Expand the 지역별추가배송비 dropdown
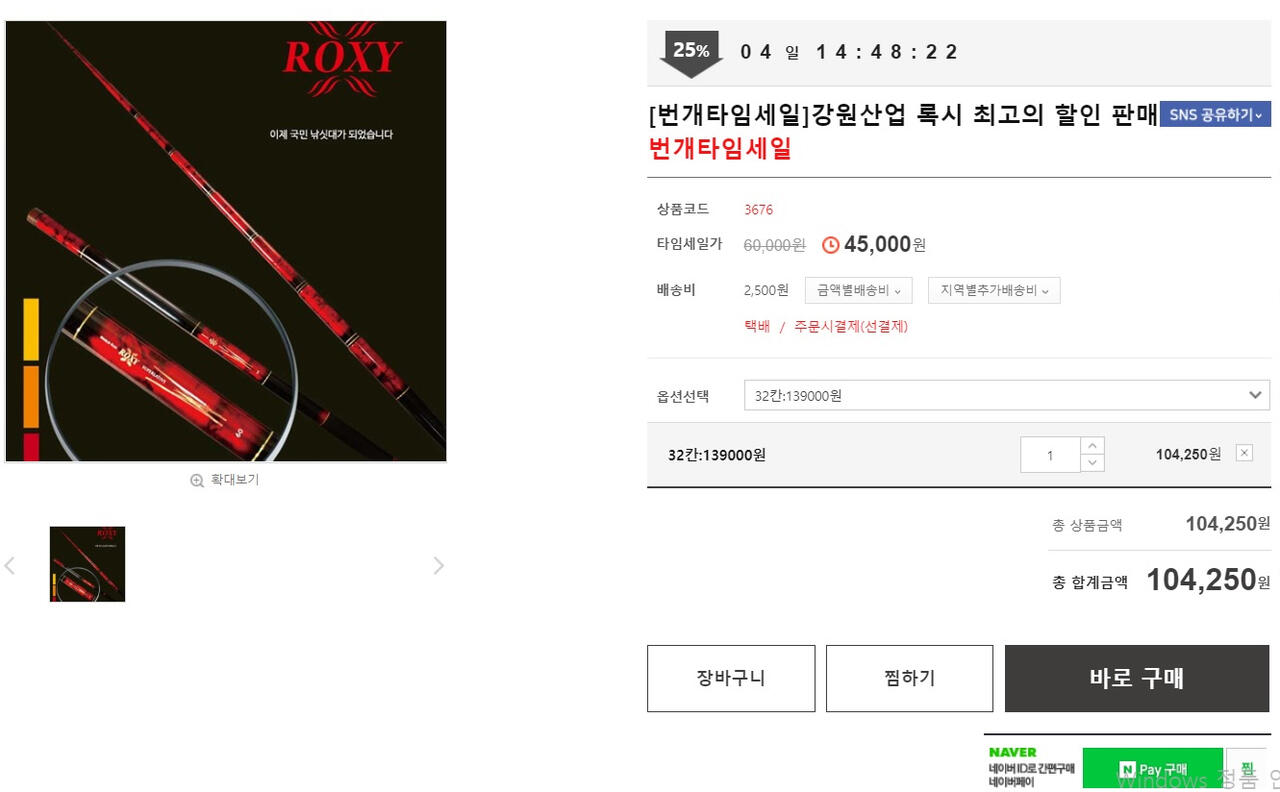Viewport: 1280px width, 792px height. click(x=994, y=290)
